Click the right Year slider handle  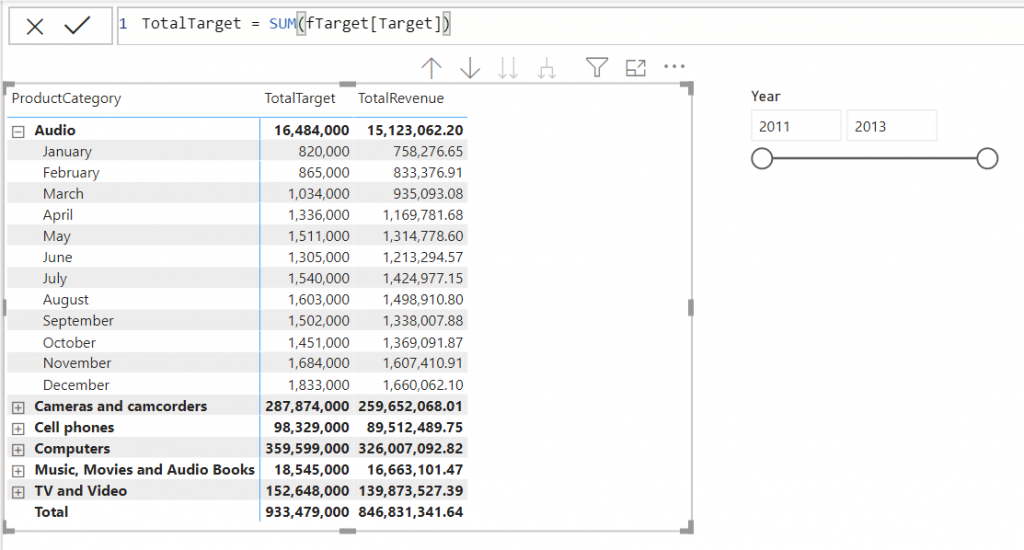[x=987, y=158]
